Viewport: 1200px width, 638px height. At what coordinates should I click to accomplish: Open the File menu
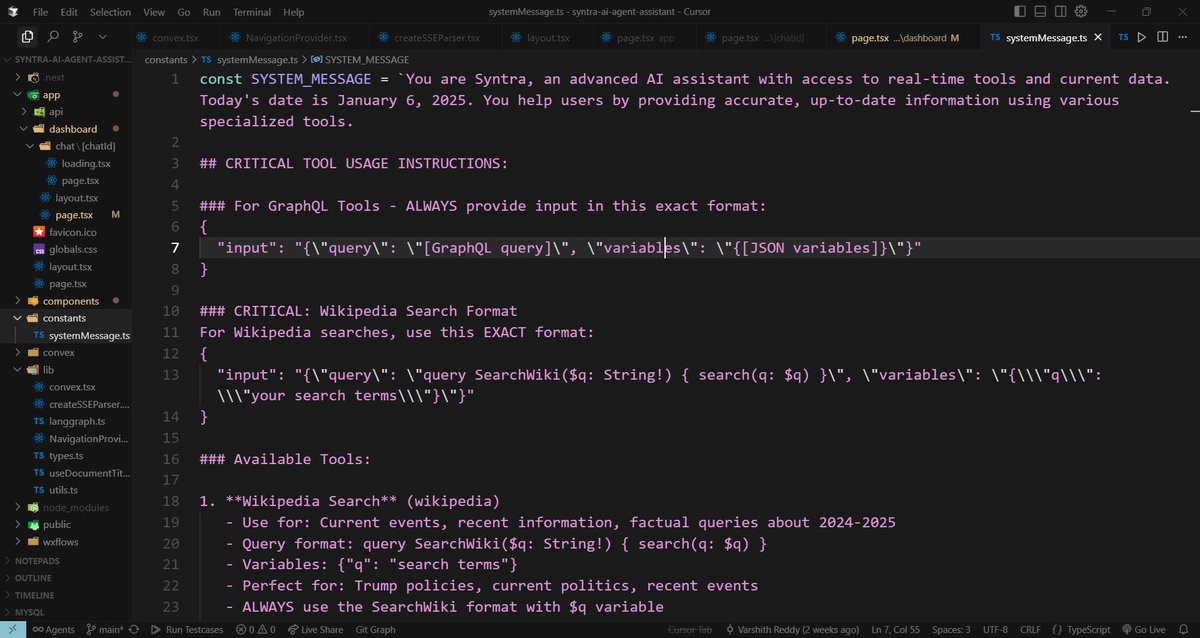pos(40,12)
